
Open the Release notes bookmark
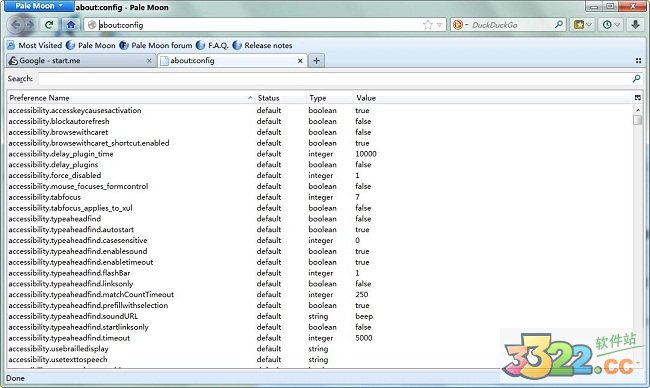[x=262, y=45]
